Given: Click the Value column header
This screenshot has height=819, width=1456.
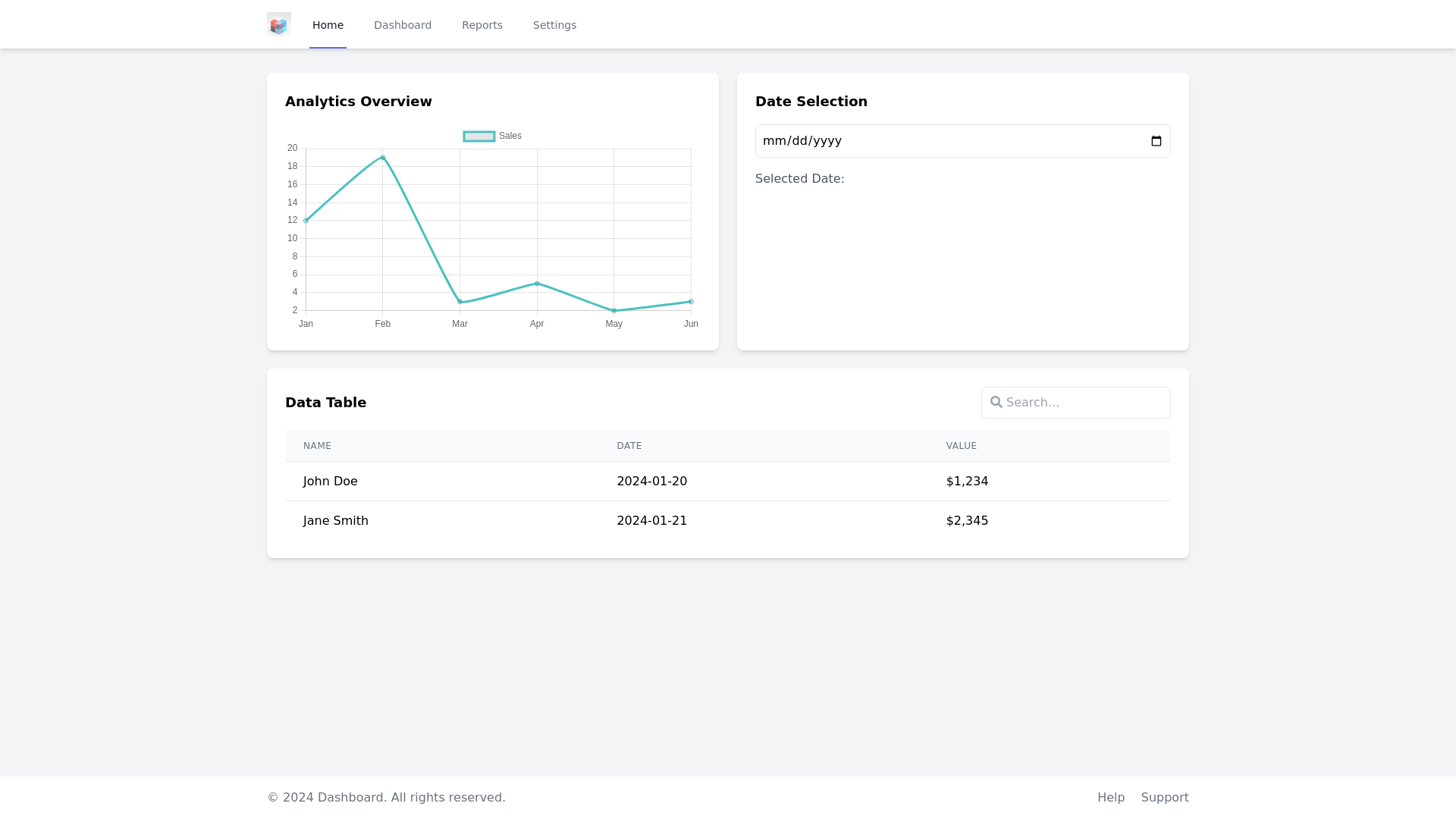Looking at the screenshot, I should tap(961, 446).
